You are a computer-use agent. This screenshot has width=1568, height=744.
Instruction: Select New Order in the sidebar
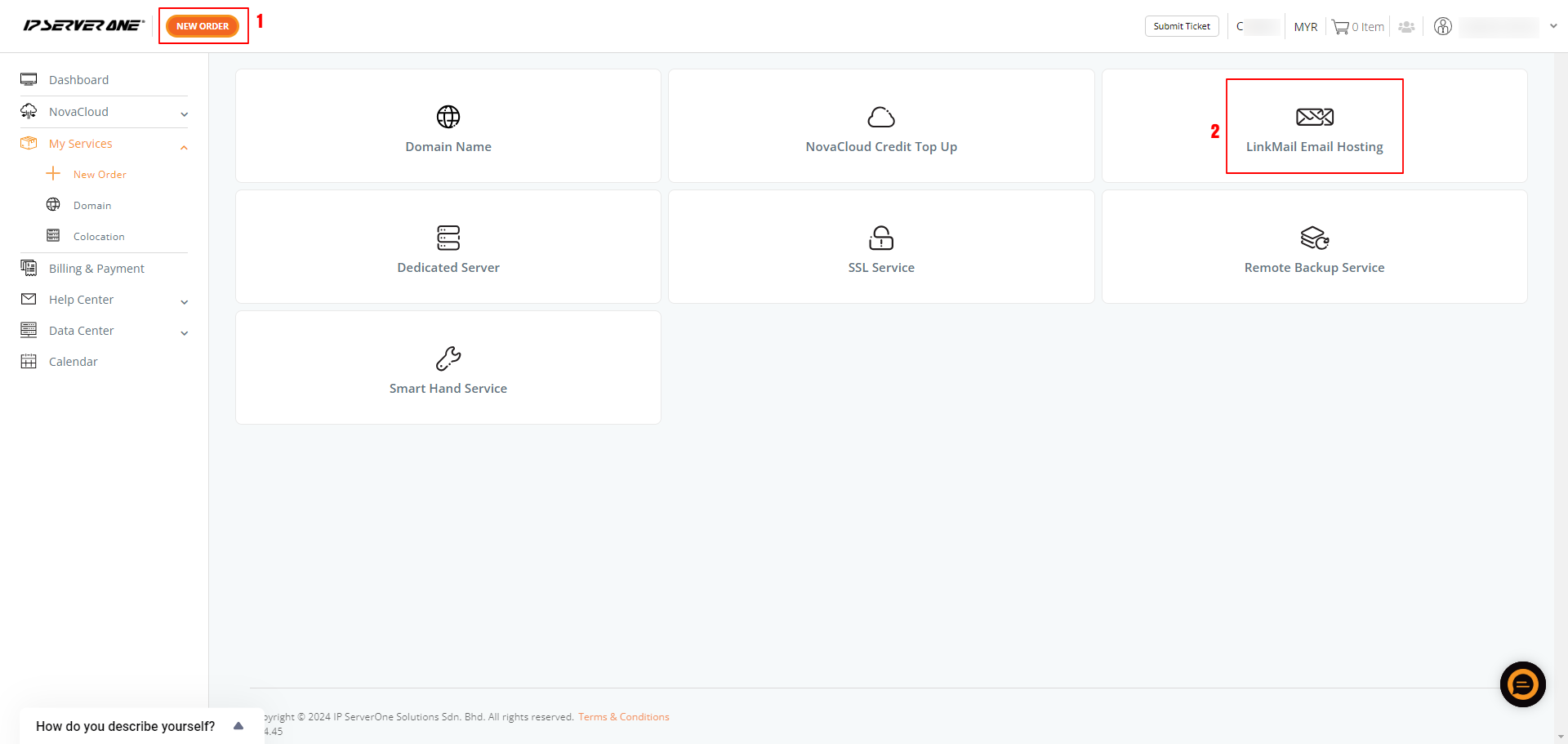[100, 174]
